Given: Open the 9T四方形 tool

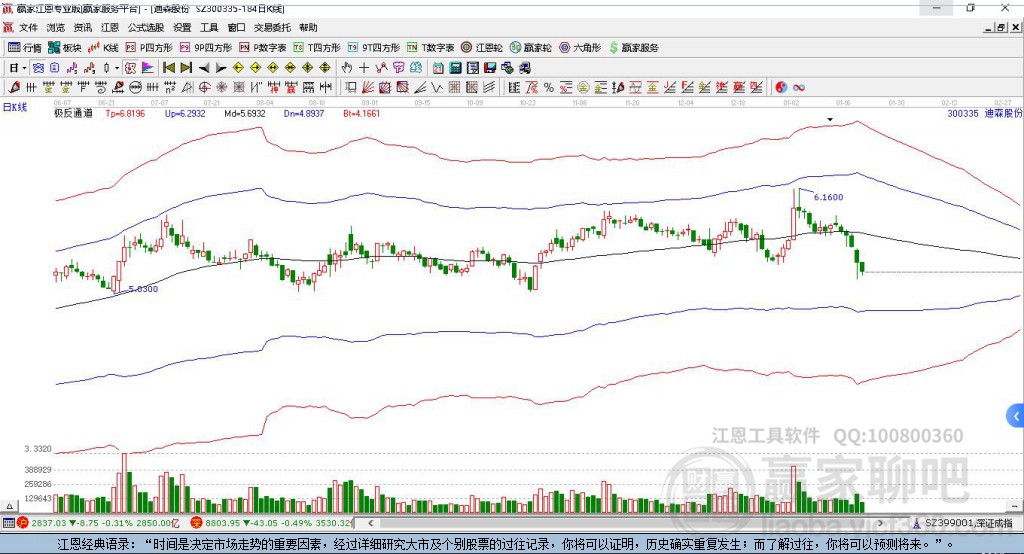Looking at the screenshot, I should coord(374,48).
